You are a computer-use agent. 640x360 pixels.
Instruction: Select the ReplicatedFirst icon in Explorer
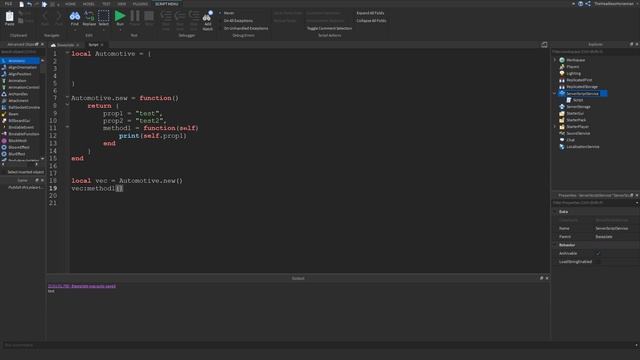click(562, 80)
